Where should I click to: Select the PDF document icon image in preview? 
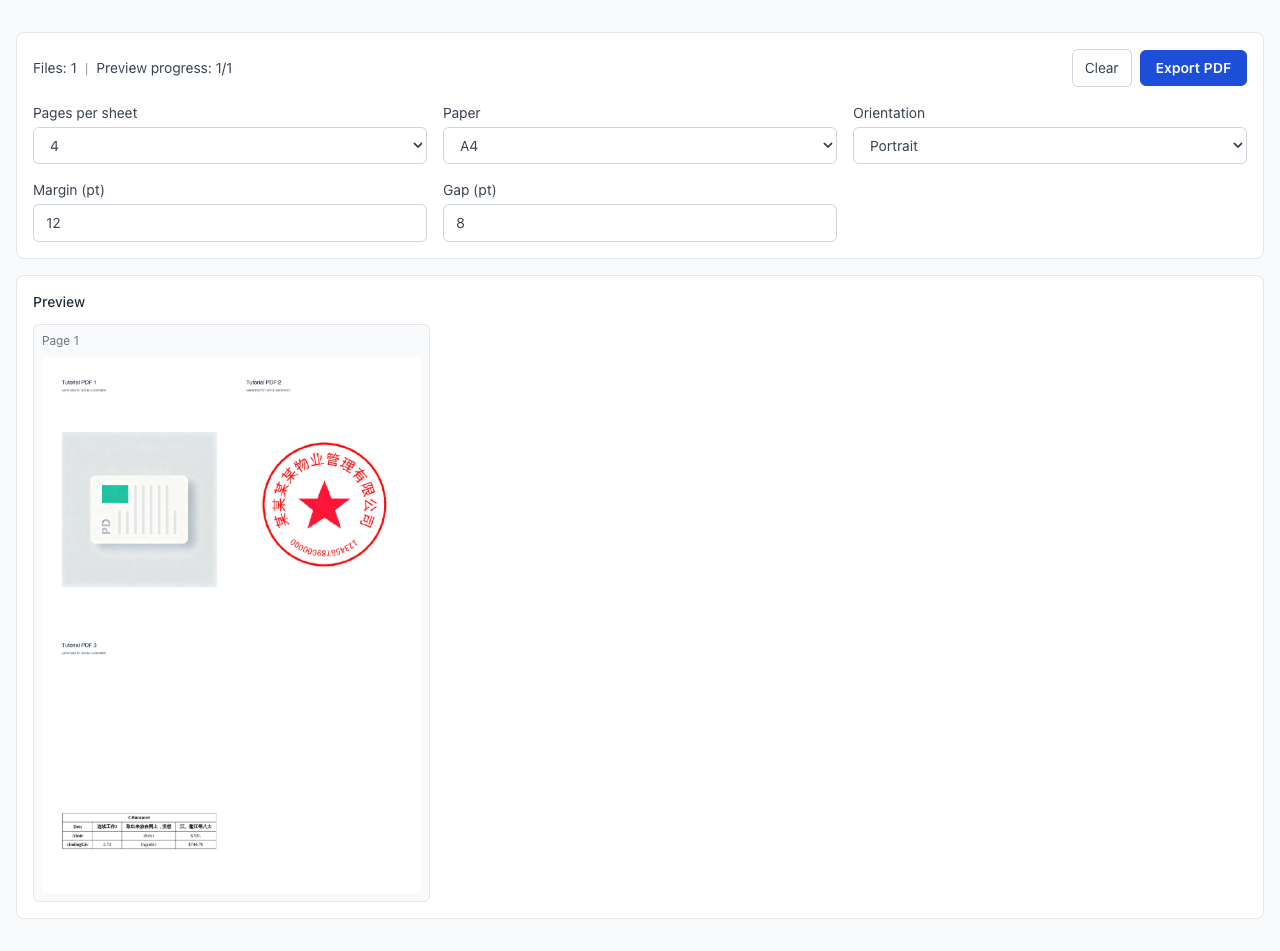pyautogui.click(x=139, y=509)
